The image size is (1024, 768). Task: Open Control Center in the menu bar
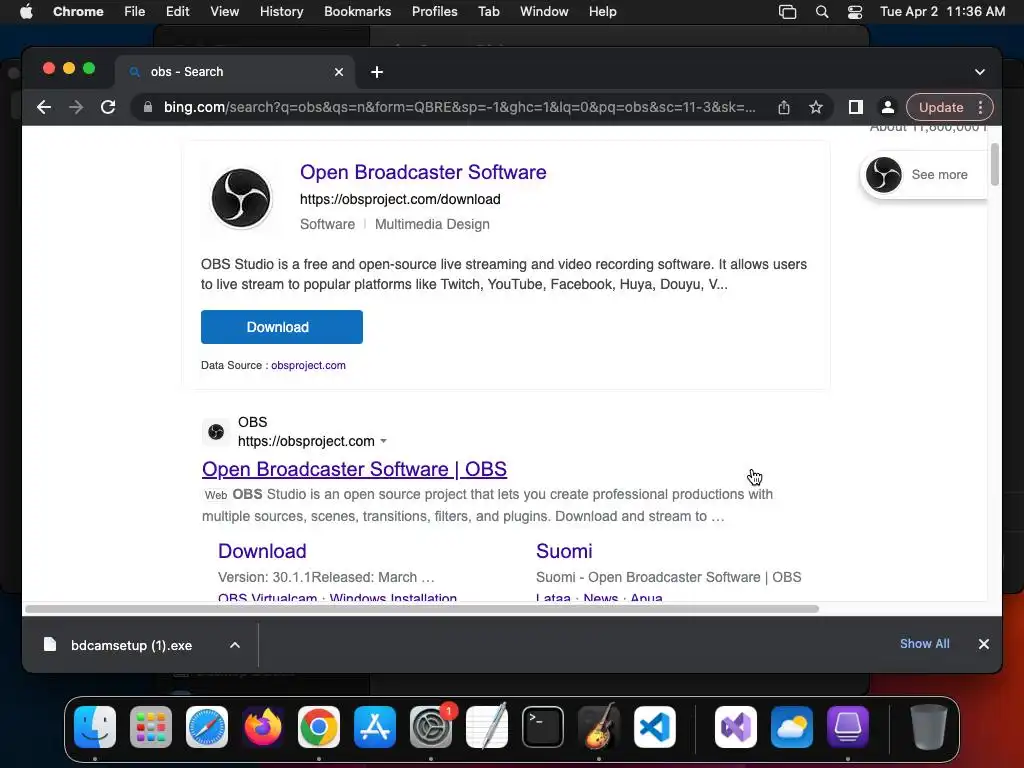click(x=854, y=12)
